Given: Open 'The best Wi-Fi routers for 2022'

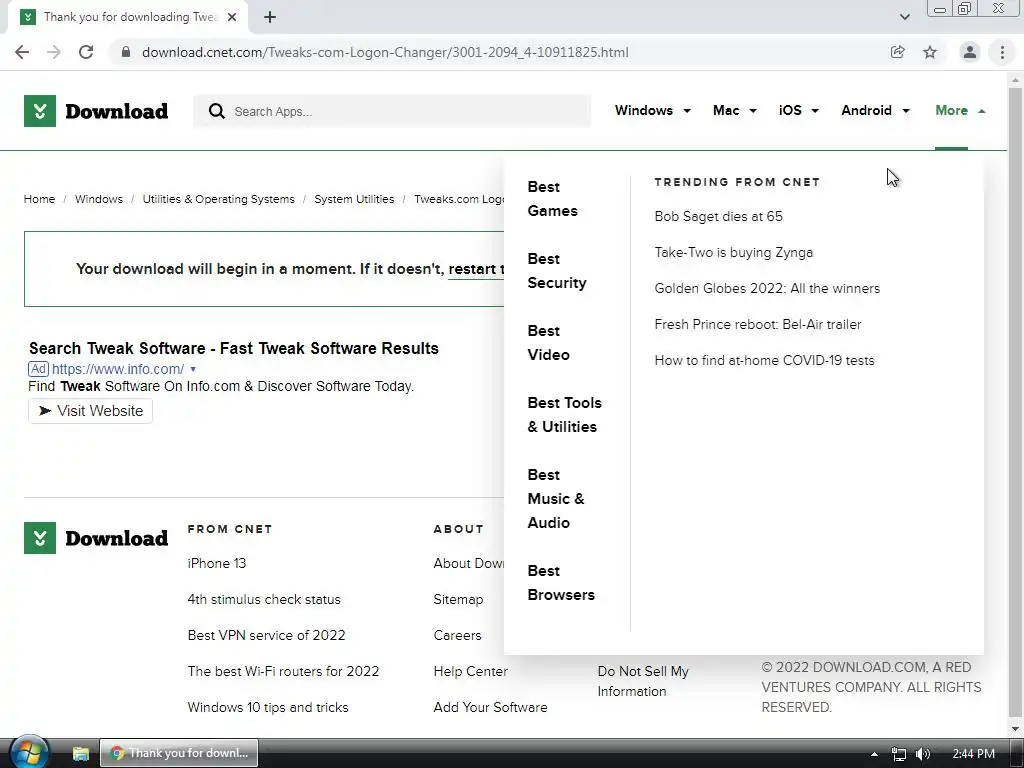Looking at the screenshot, I should pos(283,671).
